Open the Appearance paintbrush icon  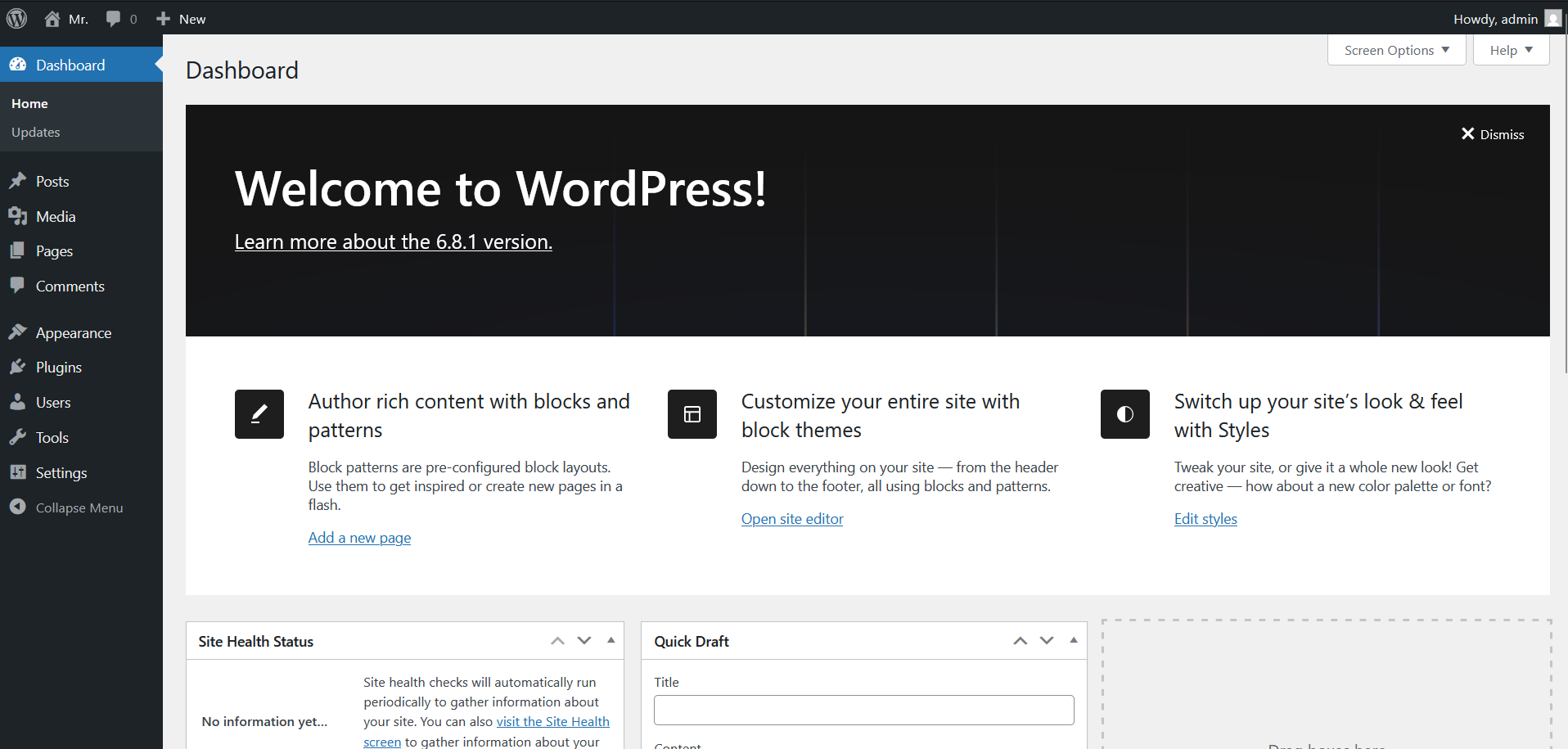pos(18,332)
